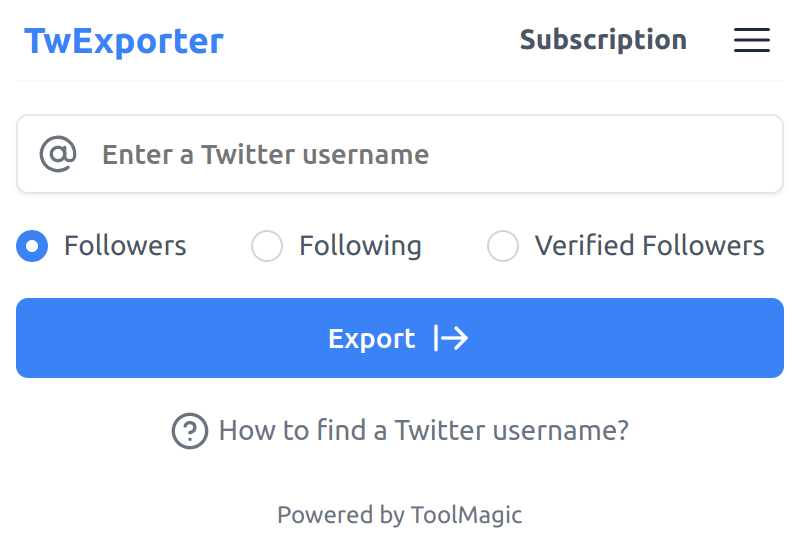
Task: Click the 'Verified Followers' label text
Action: (x=649, y=246)
